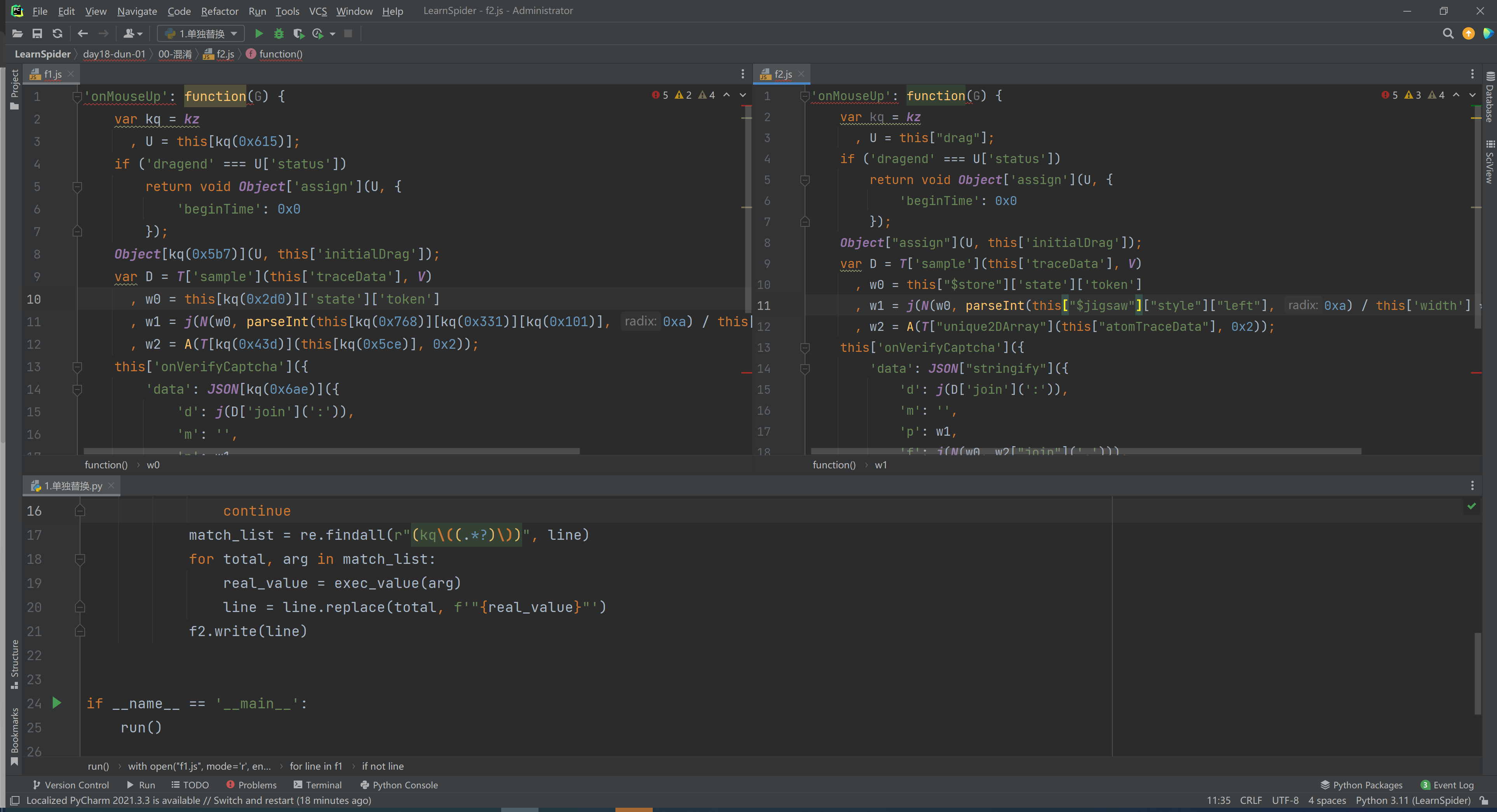Click the read-only lock icon in status bar
This screenshot has width=1497, height=812.
point(1484,800)
